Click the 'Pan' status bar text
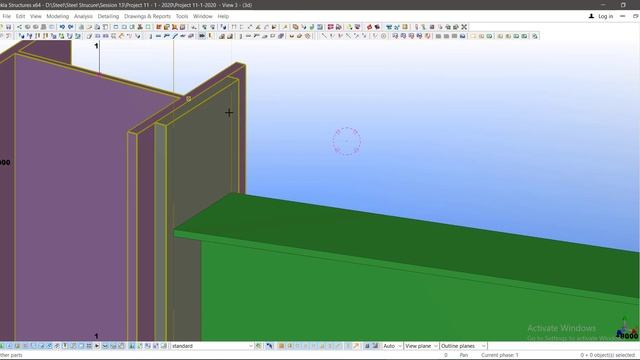This screenshot has width=640, height=360. point(464,355)
